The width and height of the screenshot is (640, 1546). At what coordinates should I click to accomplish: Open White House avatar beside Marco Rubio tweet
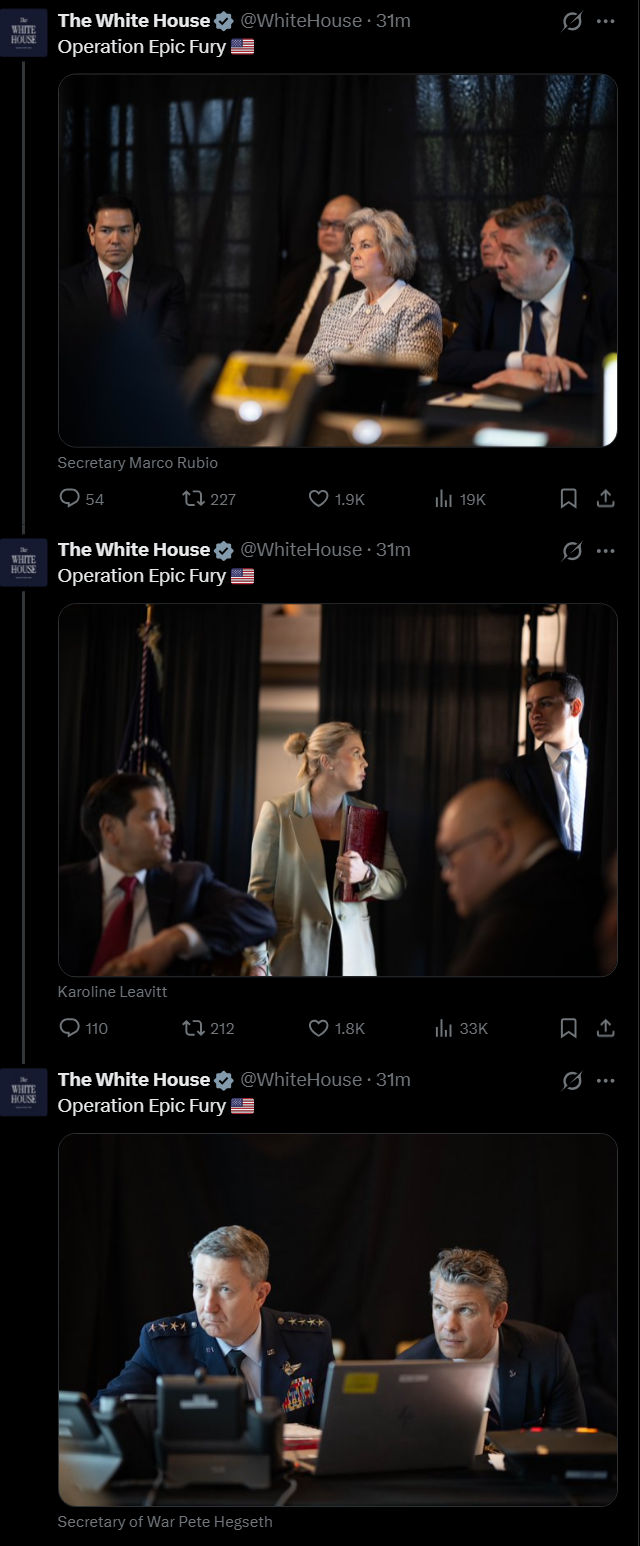tap(23, 32)
